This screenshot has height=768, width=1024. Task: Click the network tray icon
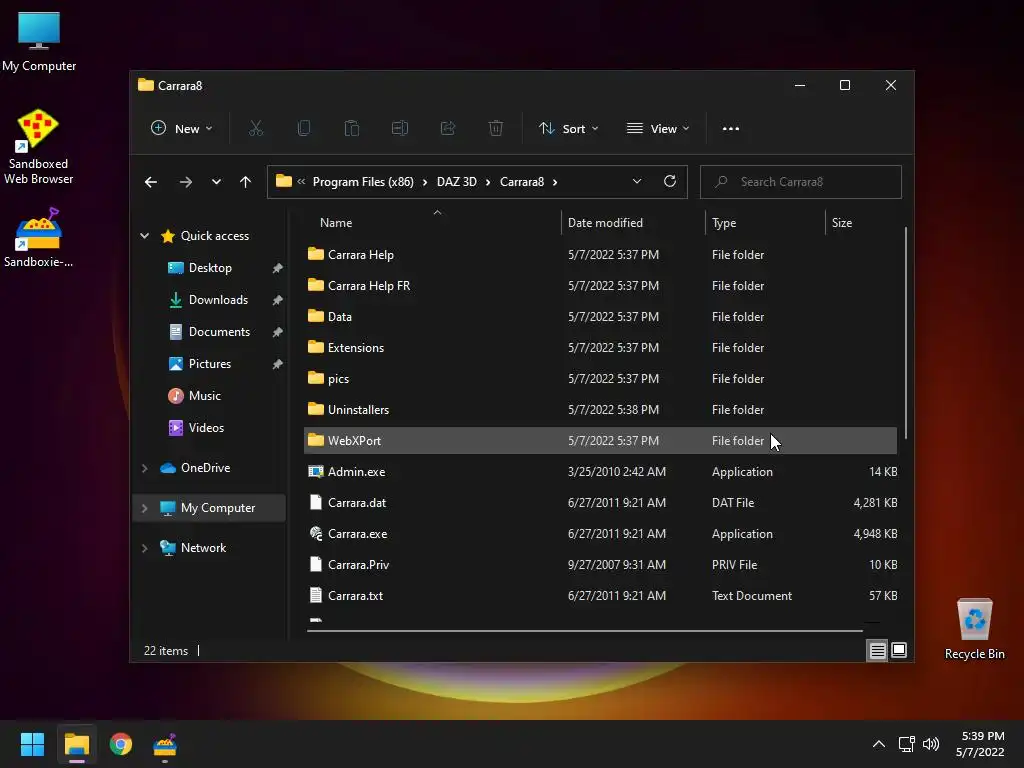906,744
